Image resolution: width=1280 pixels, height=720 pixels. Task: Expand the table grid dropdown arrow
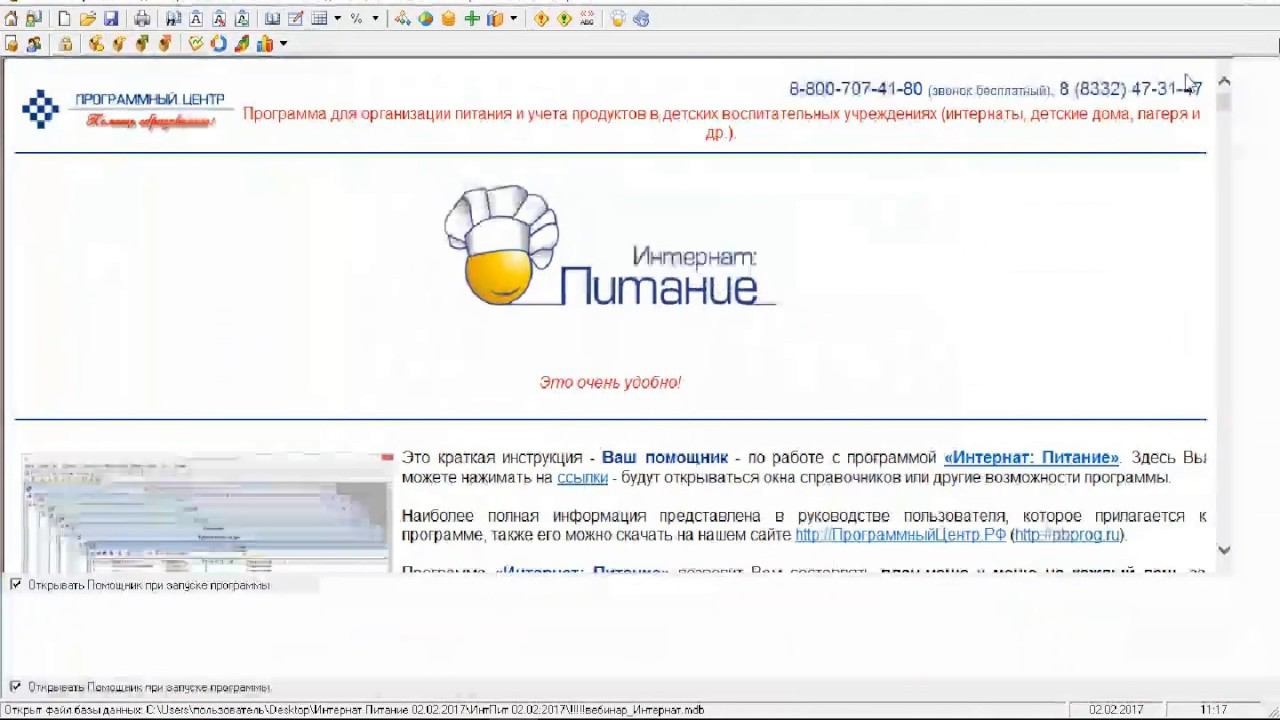coord(337,19)
